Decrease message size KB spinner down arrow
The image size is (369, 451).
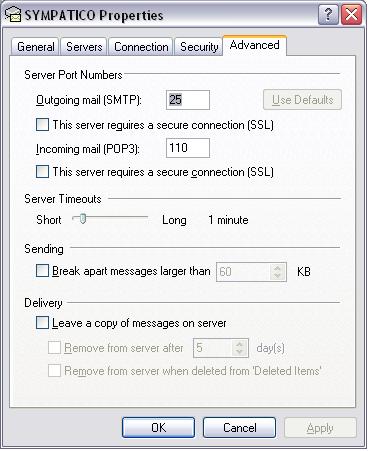click(x=277, y=276)
